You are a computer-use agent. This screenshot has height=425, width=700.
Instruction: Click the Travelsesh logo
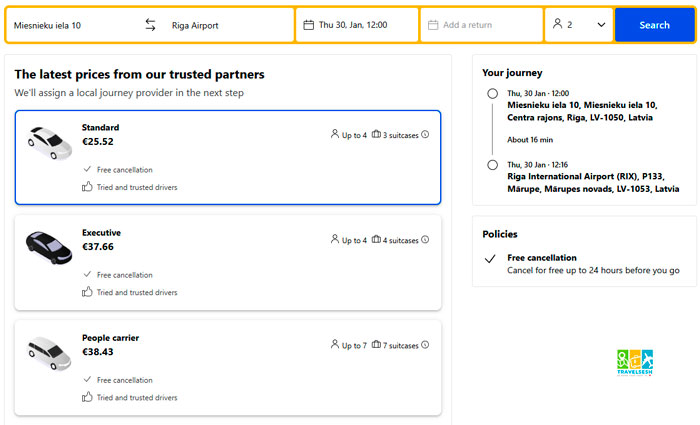tap(635, 363)
